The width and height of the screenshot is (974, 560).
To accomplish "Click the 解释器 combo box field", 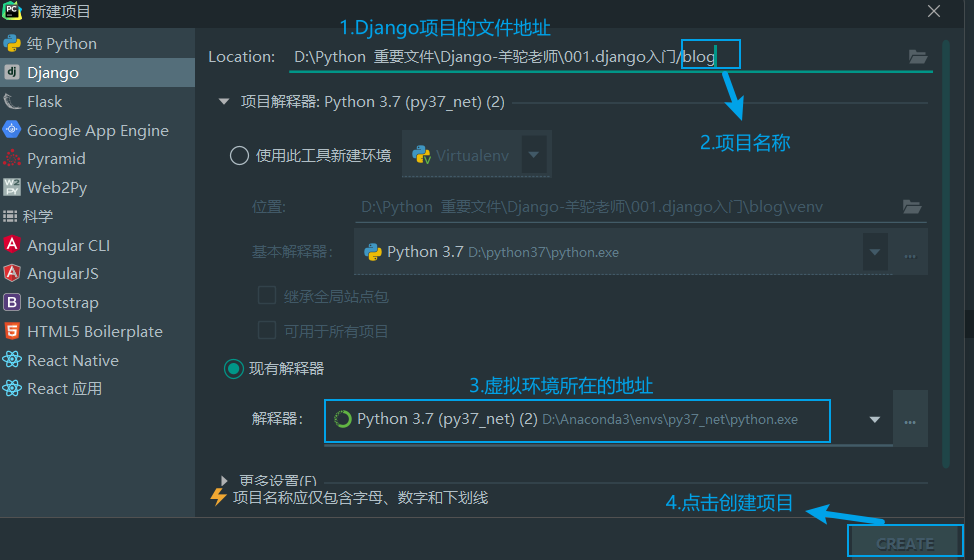I will coord(608,420).
